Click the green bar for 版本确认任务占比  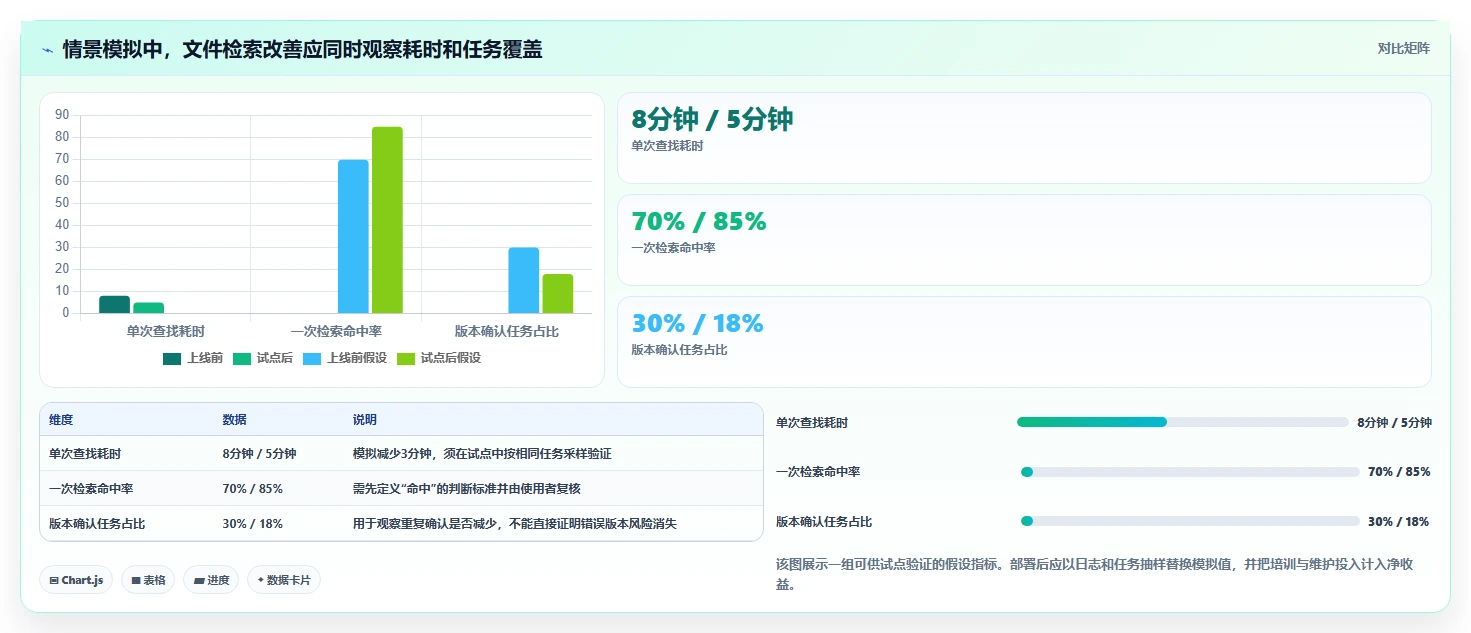click(558, 293)
